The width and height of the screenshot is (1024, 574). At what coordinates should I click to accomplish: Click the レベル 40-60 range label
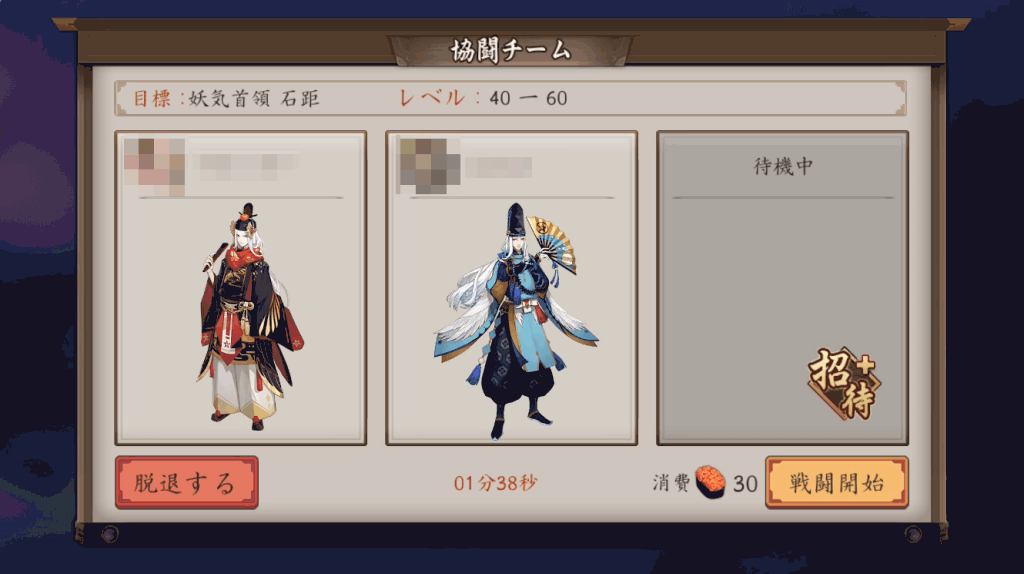click(483, 98)
